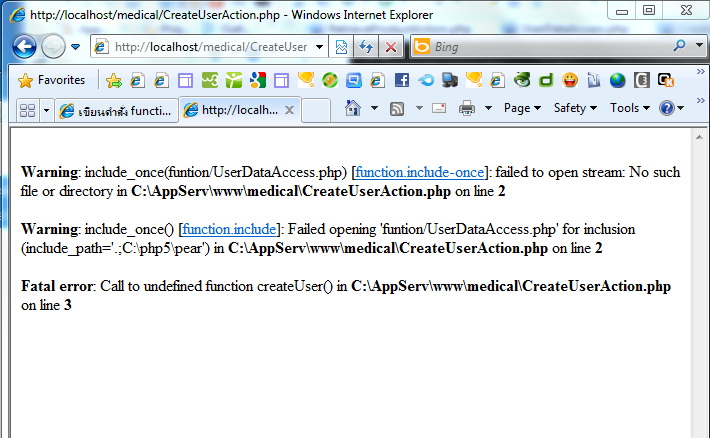Open the Safety menu
This screenshot has width=710, height=438.
pos(575,108)
